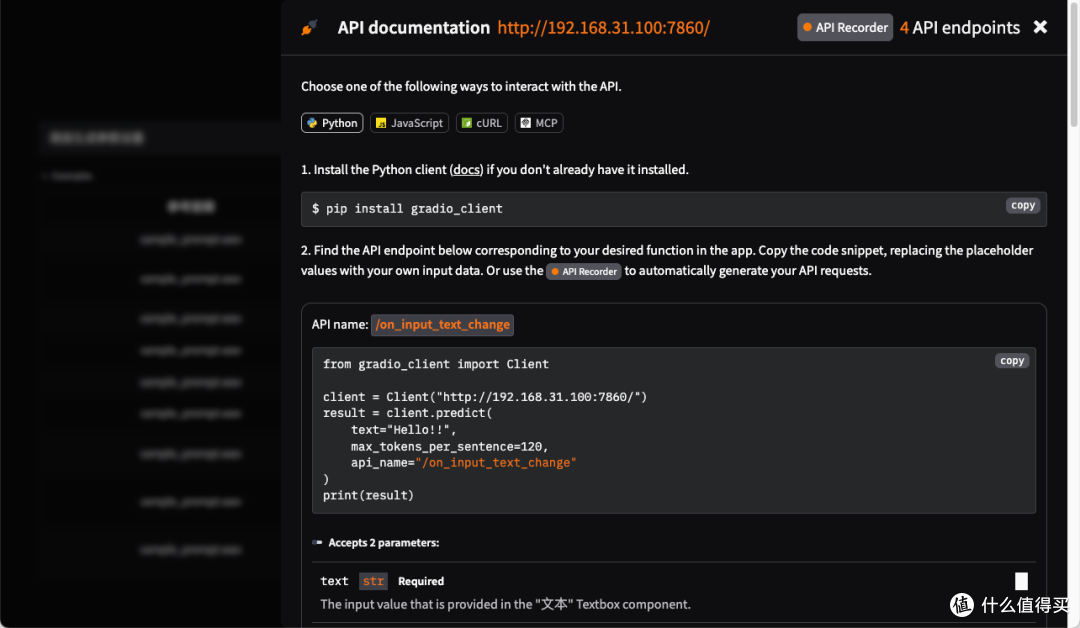Click the rocket icon beside API documentation
Image resolution: width=1080 pixels, height=628 pixels.
click(x=309, y=28)
